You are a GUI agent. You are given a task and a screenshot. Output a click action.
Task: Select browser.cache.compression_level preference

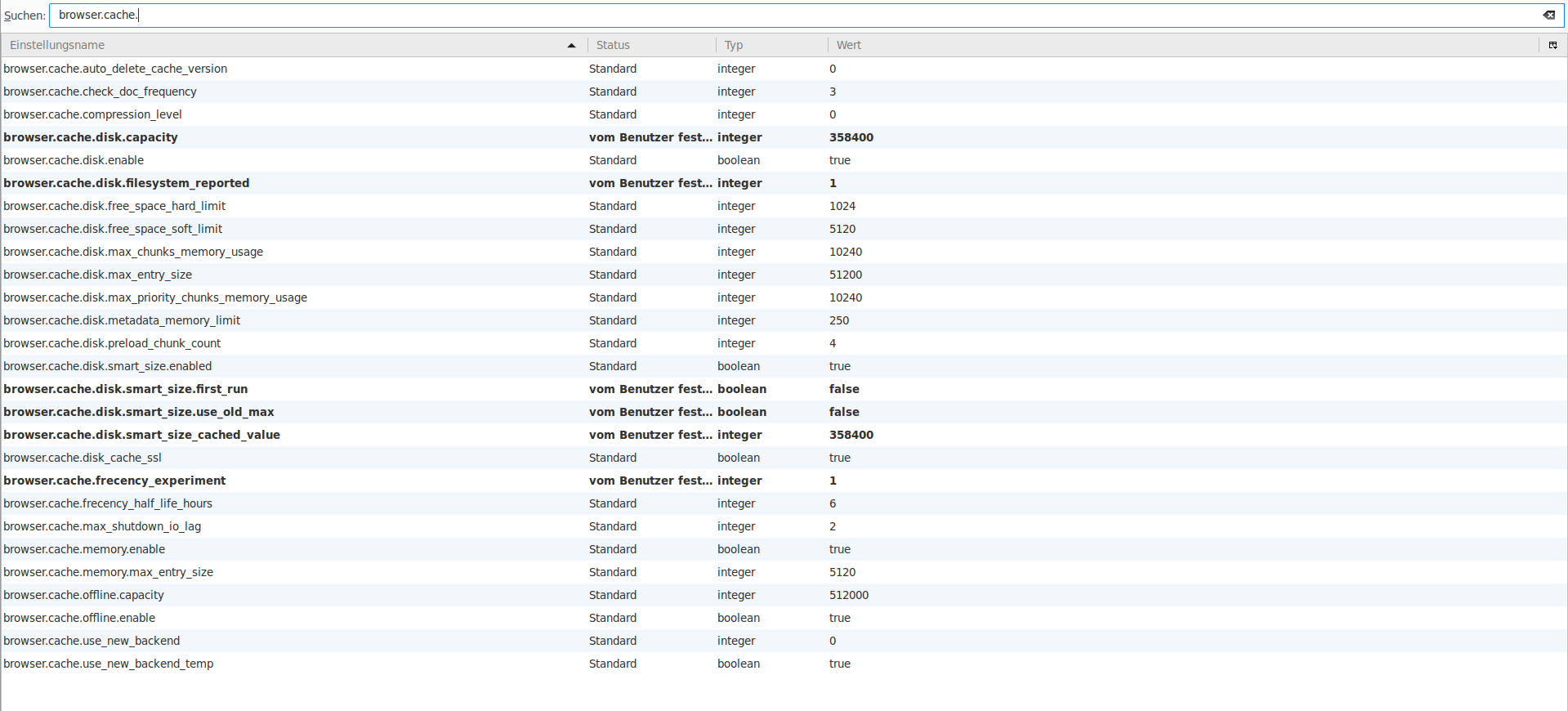pos(784,114)
